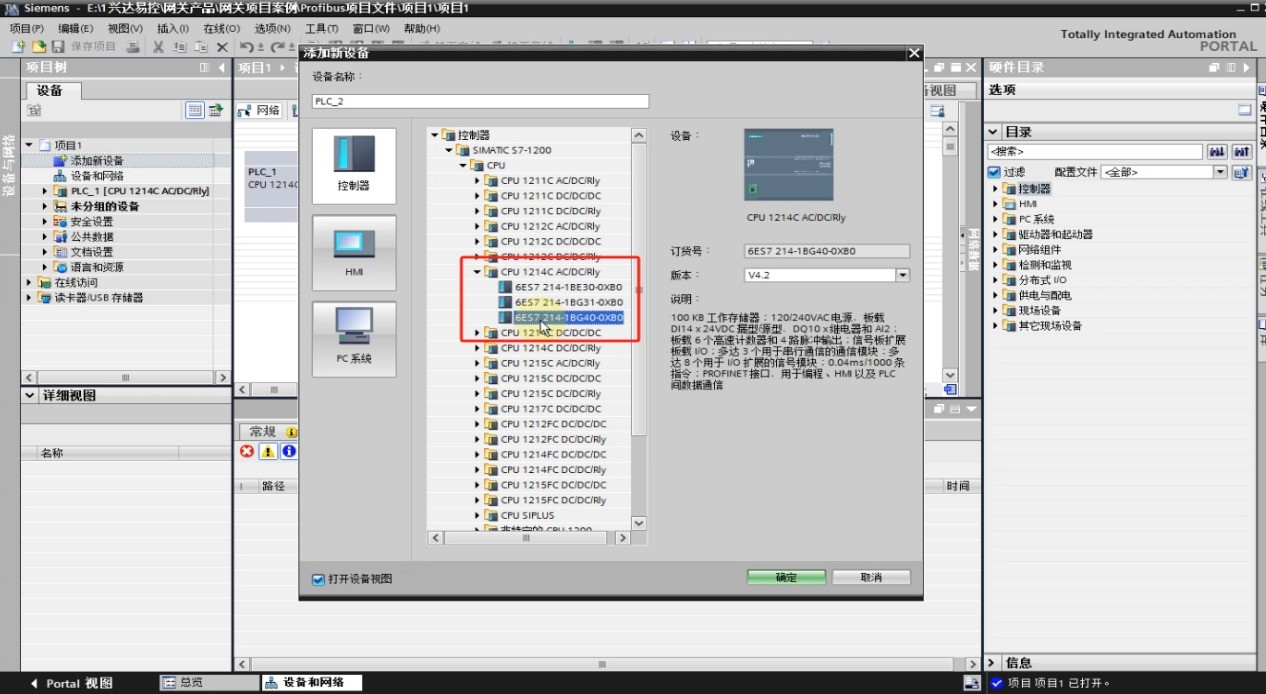
Task: Click the print toolbar icon
Action: (x=133, y=47)
